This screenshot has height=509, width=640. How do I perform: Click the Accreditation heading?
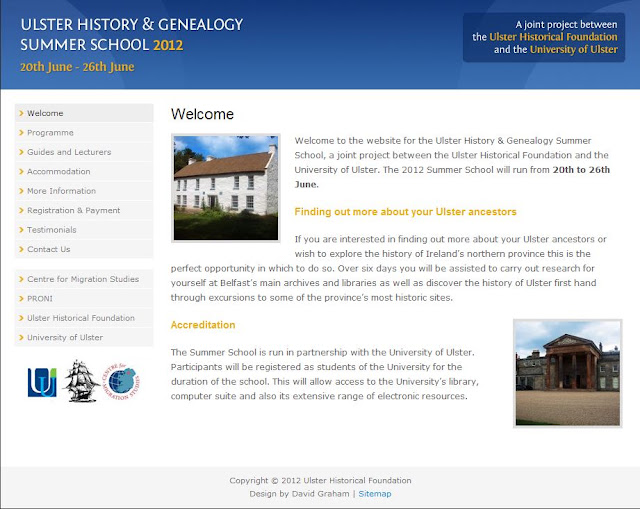203,325
